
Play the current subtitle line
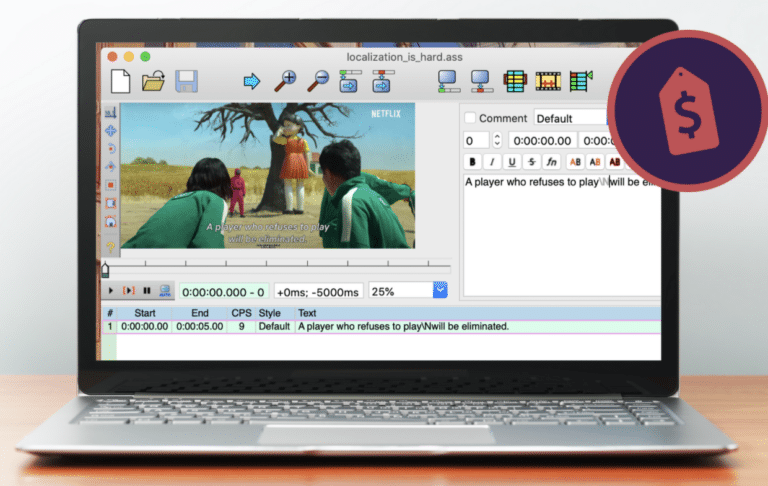click(129, 291)
